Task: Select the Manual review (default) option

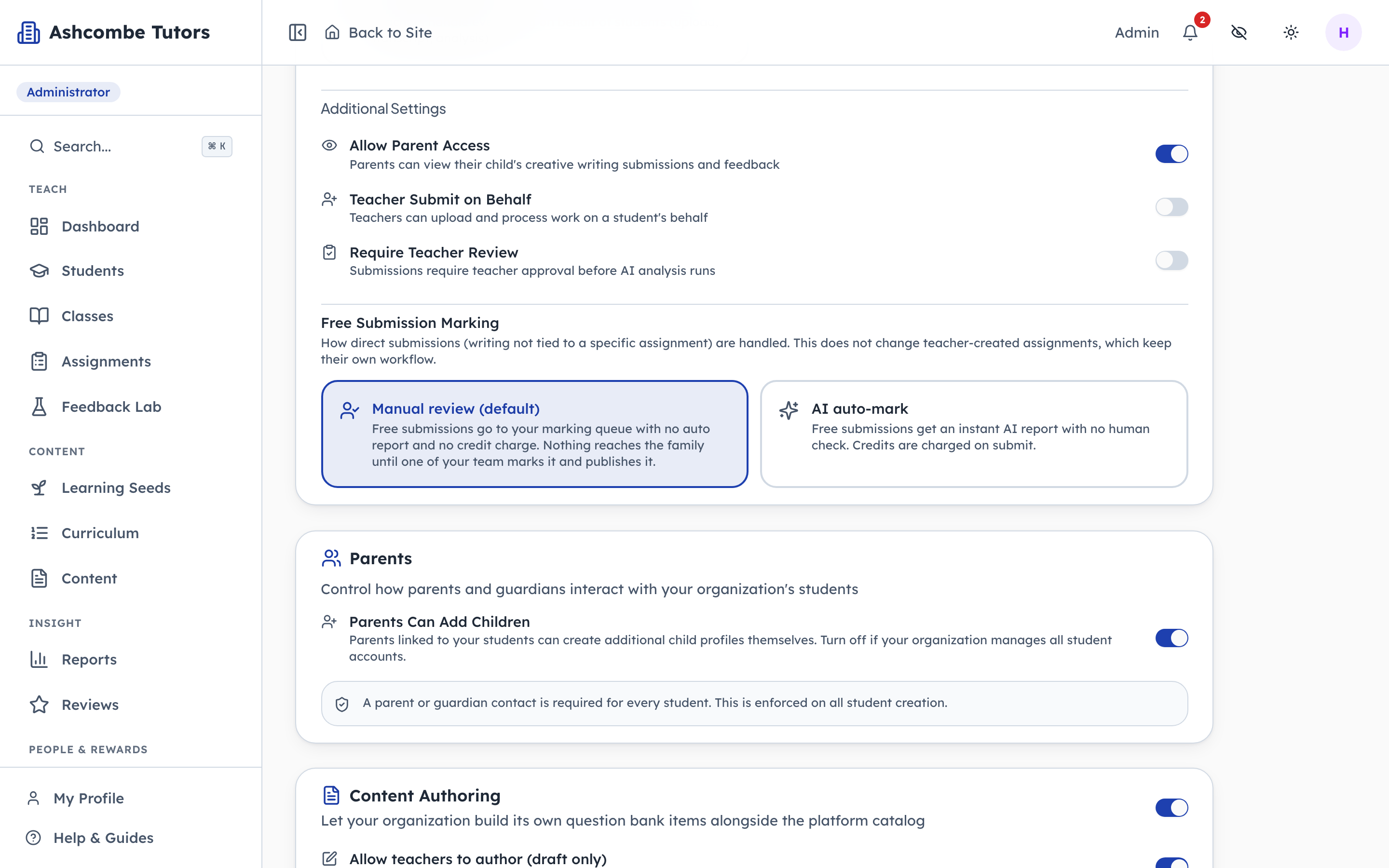Action: (x=534, y=434)
